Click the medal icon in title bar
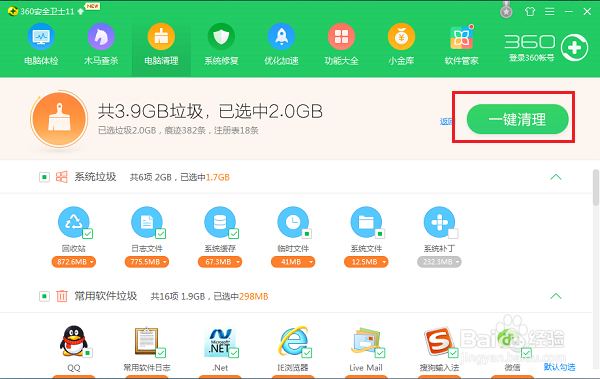 coord(506,11)
